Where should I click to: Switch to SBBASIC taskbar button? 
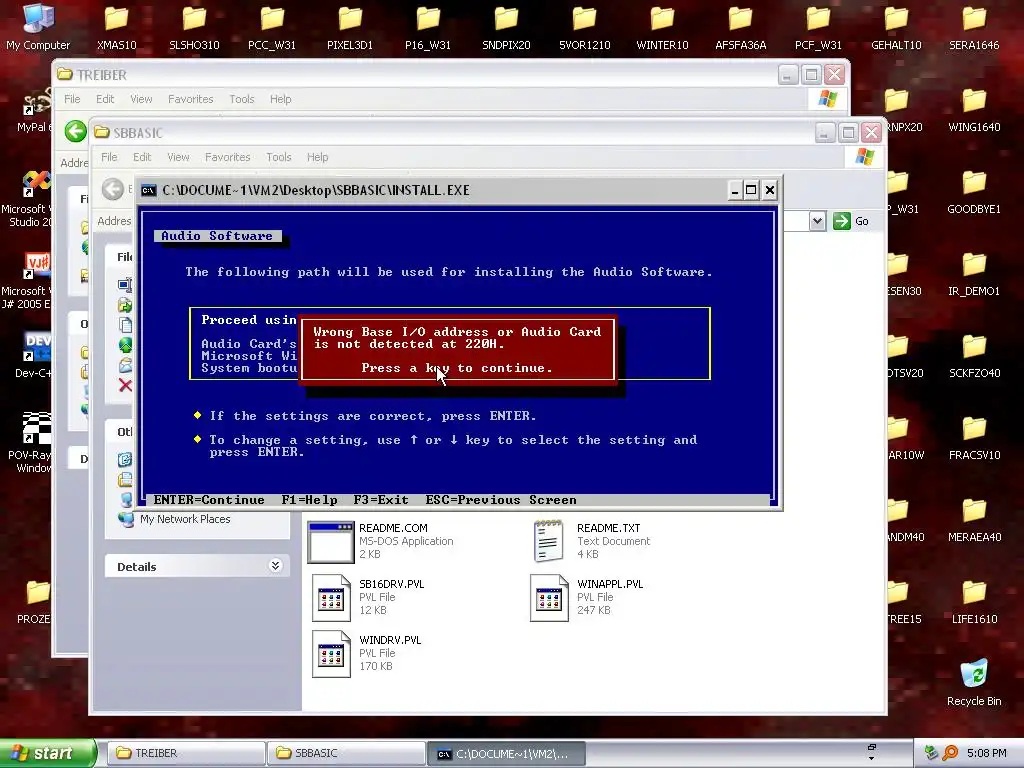click(x=345, y=754)
